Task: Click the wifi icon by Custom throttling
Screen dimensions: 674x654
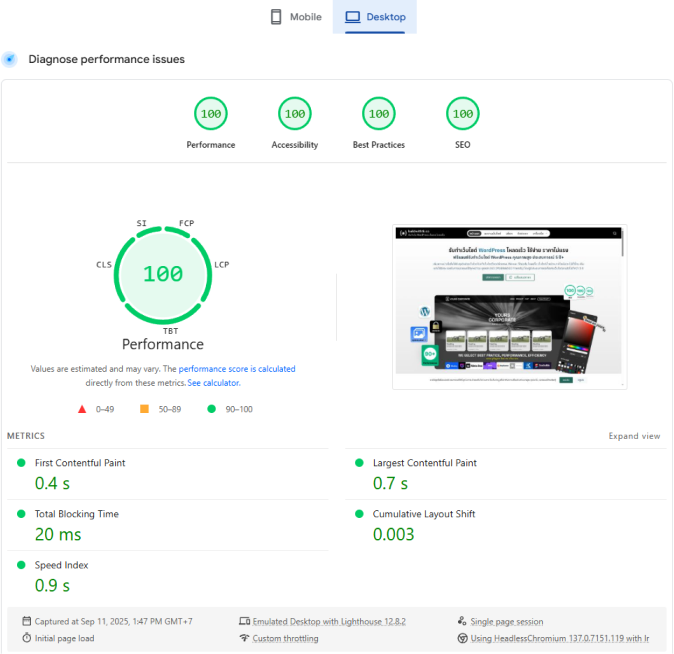Action: click(245, 638)
